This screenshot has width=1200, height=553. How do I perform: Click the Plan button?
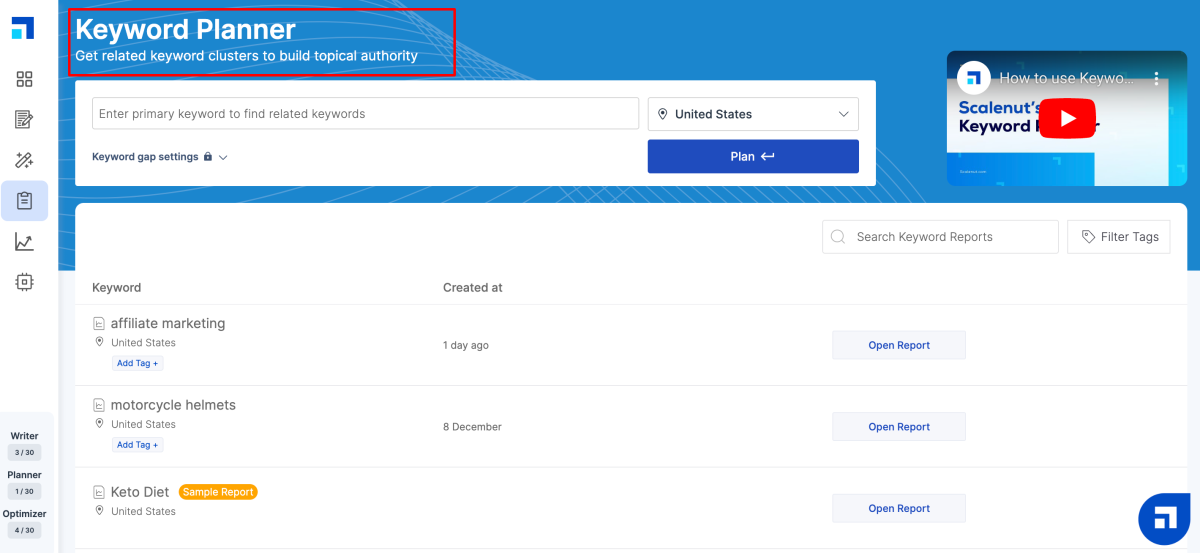tap(753, 156)
